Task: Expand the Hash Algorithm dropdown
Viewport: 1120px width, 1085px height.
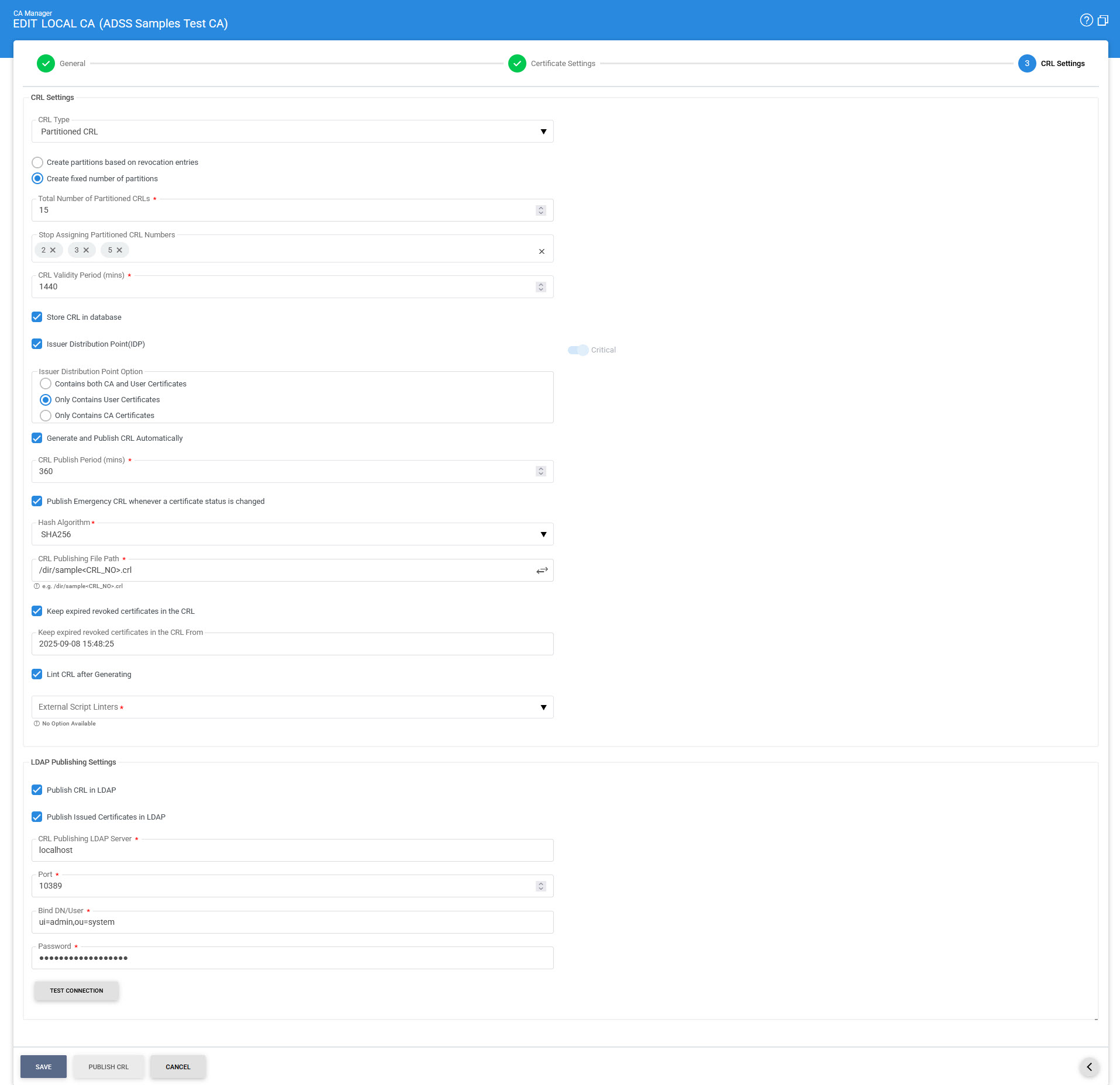Action: tap(292, 534)
